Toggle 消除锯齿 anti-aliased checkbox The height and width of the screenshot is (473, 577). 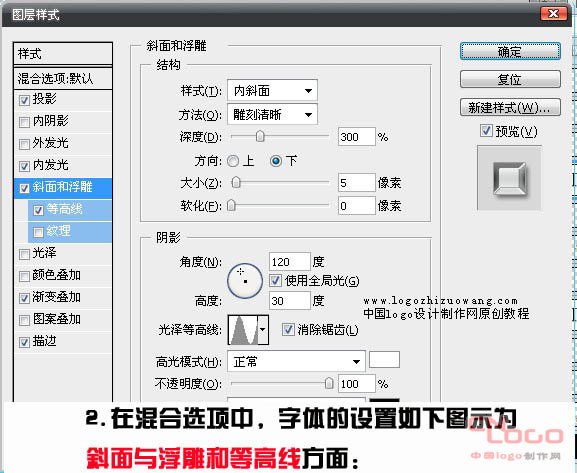click(288, 329)
